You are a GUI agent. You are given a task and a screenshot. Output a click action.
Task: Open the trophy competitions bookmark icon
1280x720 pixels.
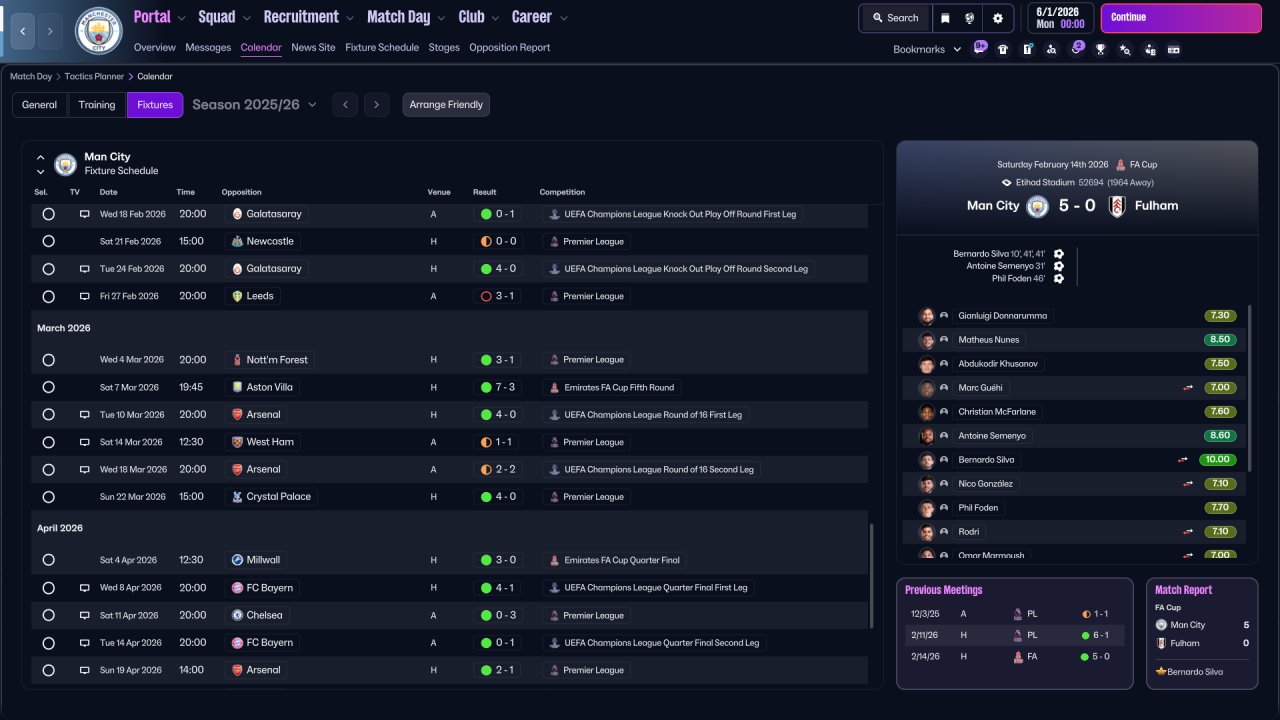(x=1100, y=49)
